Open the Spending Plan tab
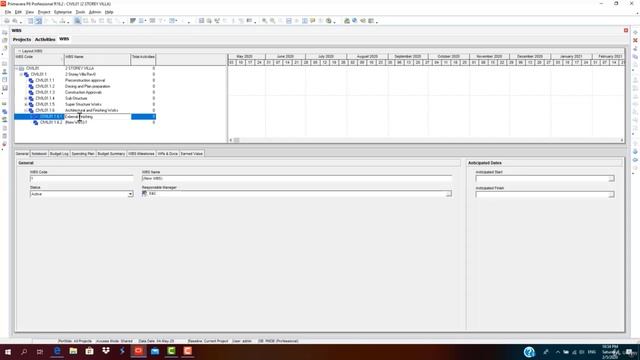 pyautogui.click(x=83, y=154)
